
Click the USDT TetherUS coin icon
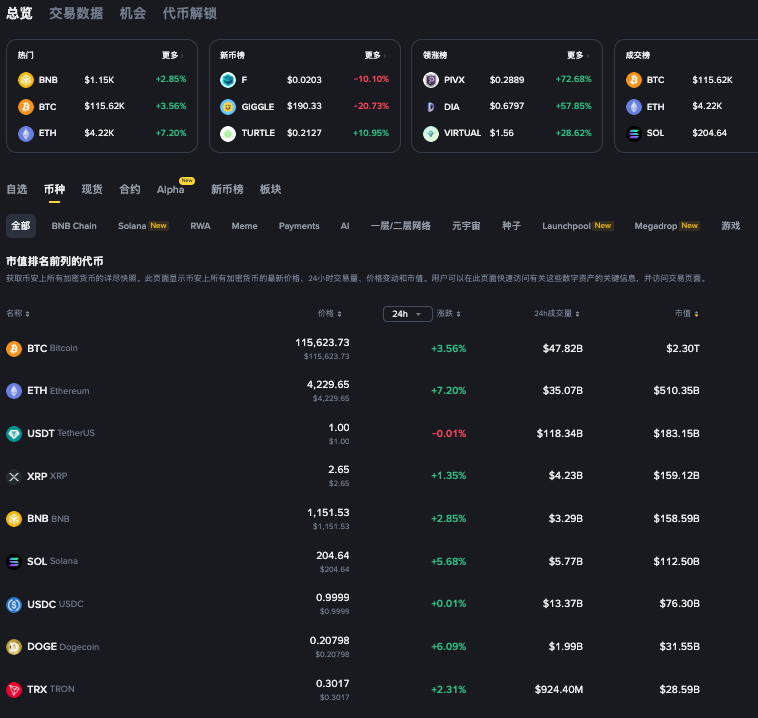tap(14, 434)
